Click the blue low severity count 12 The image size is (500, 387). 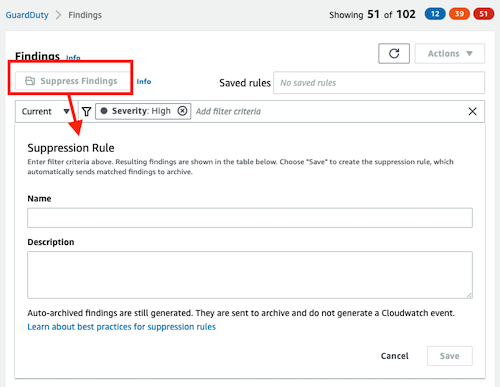pyautogui.click(x=435, y=14)
